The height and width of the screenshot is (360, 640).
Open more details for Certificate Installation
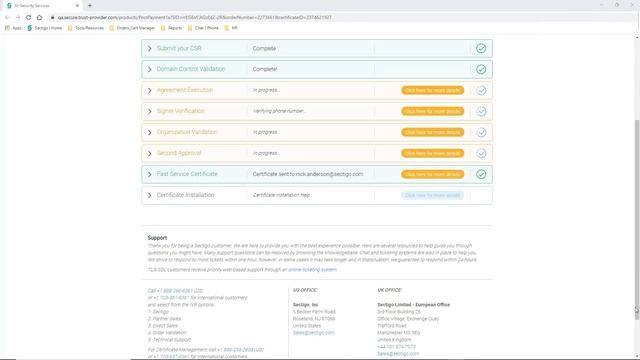point(432,195)
